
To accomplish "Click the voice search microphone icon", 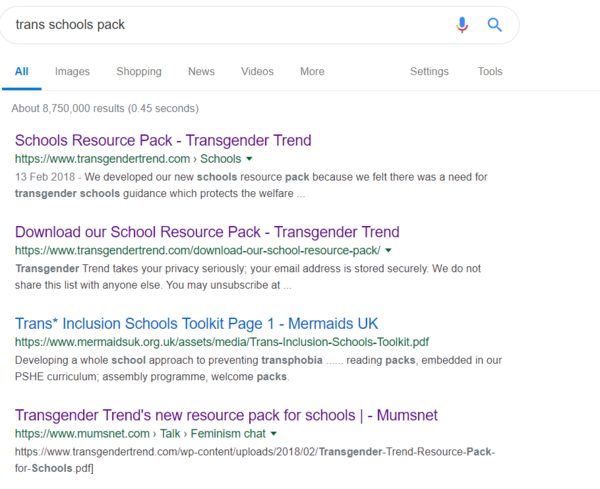I will [462, 25].
